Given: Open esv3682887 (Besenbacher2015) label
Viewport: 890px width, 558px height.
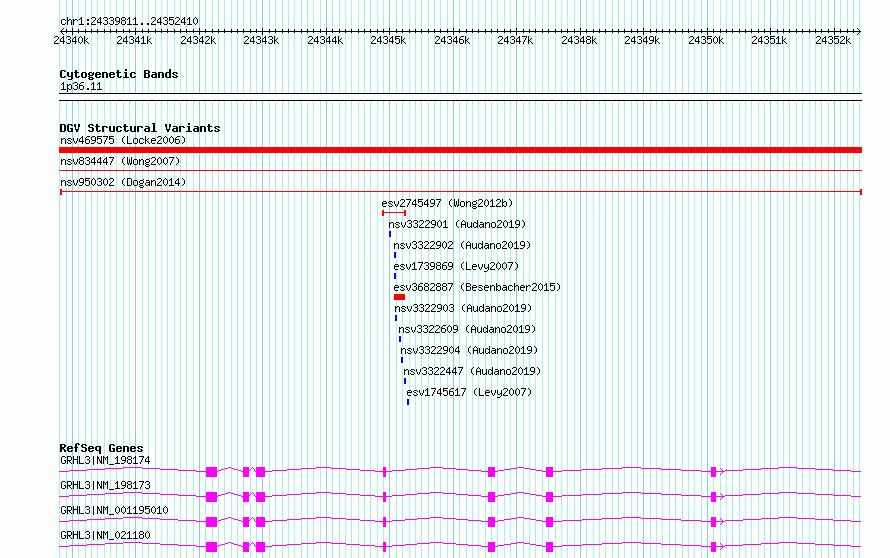Looking at the screenshot, I should [477, 287].
